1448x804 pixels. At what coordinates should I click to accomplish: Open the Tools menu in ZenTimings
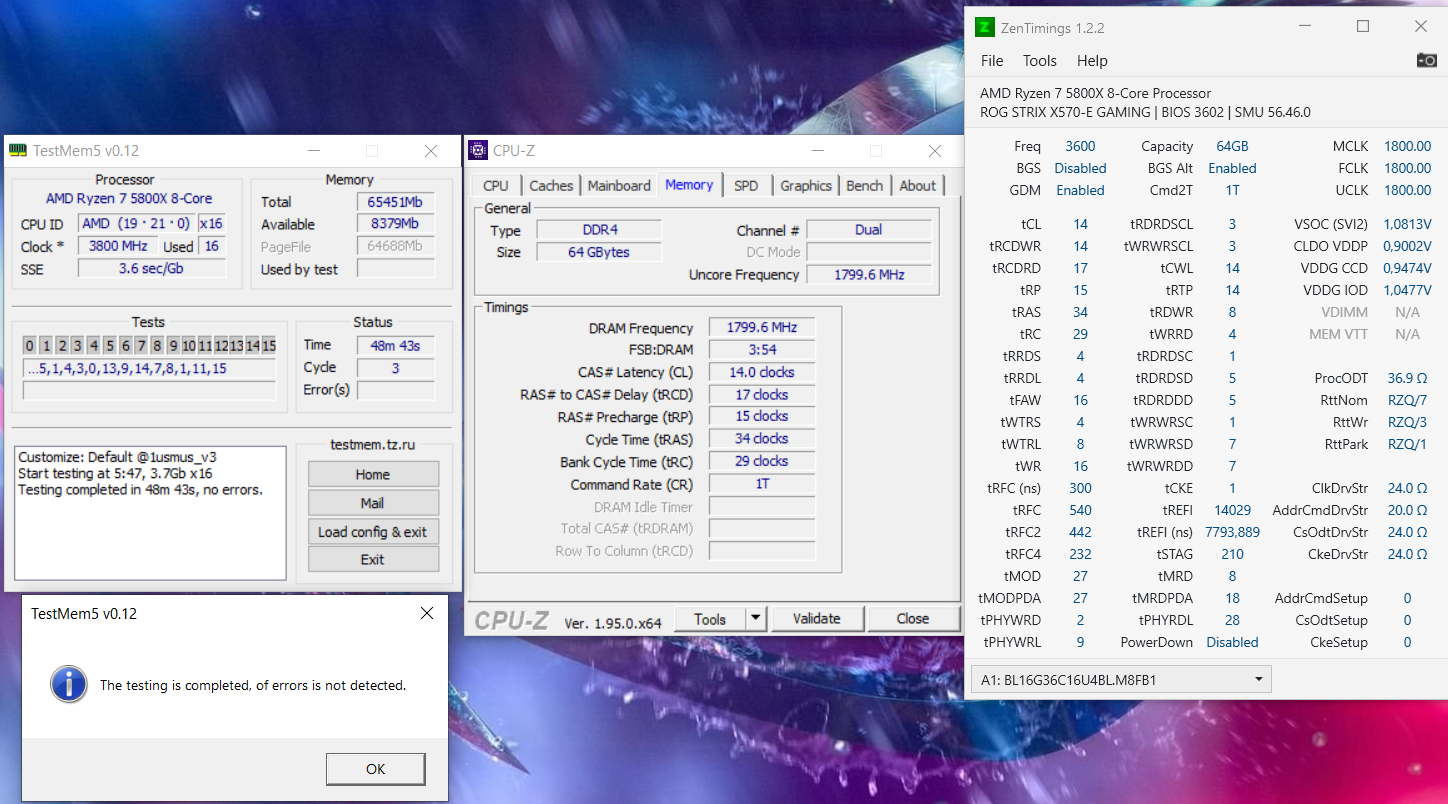[x=1040, y=61]
